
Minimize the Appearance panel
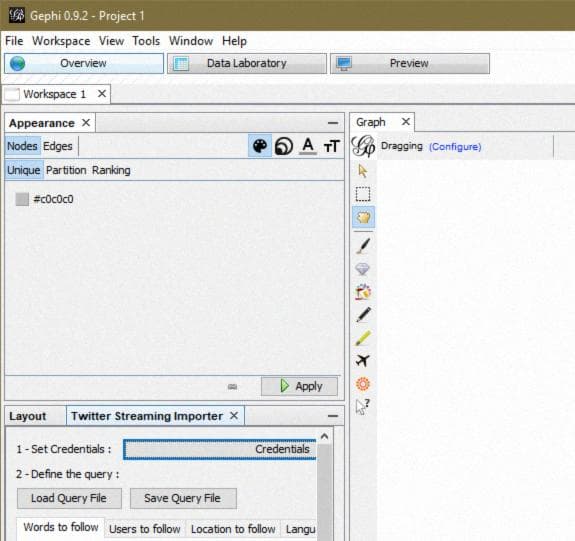tap(333, 123)
